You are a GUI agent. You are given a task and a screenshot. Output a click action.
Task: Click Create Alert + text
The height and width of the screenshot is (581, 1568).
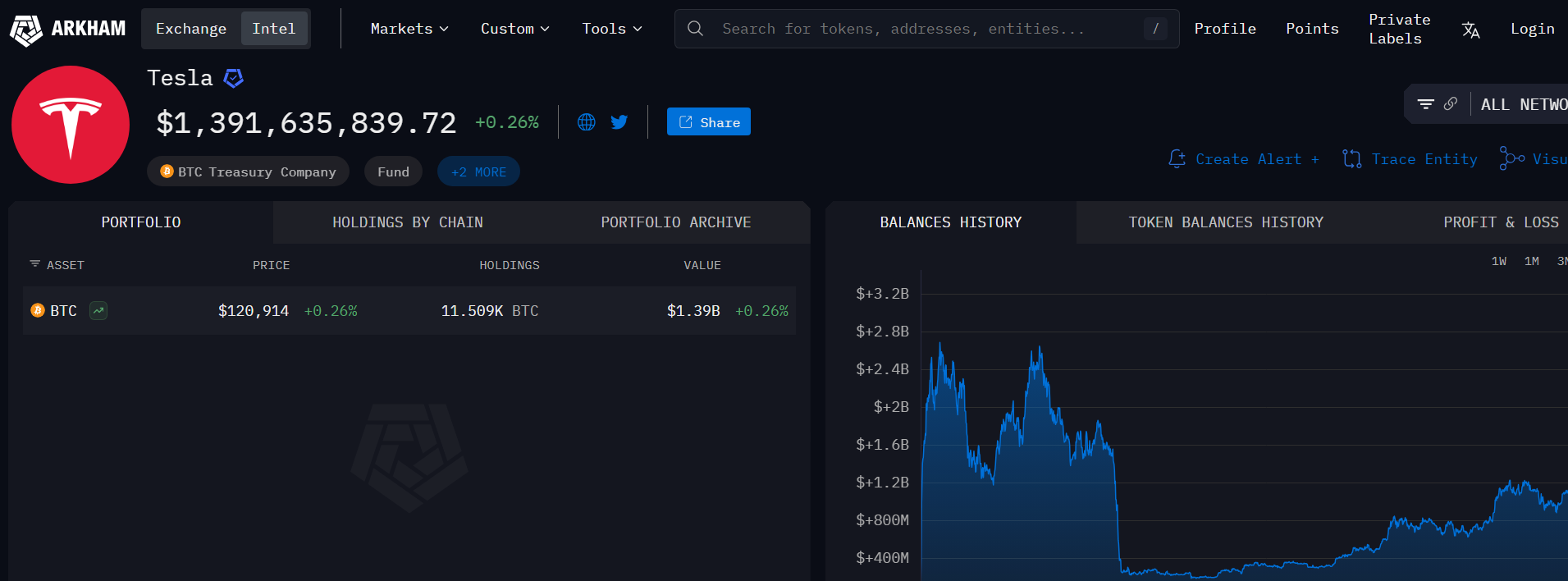pyautogui.click(x=1257, y=159)
